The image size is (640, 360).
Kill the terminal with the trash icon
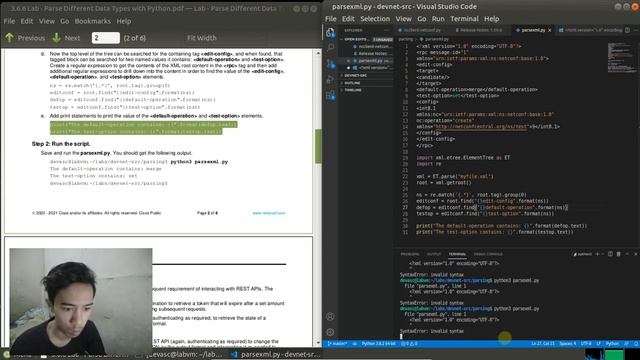[x=618, y=254]
